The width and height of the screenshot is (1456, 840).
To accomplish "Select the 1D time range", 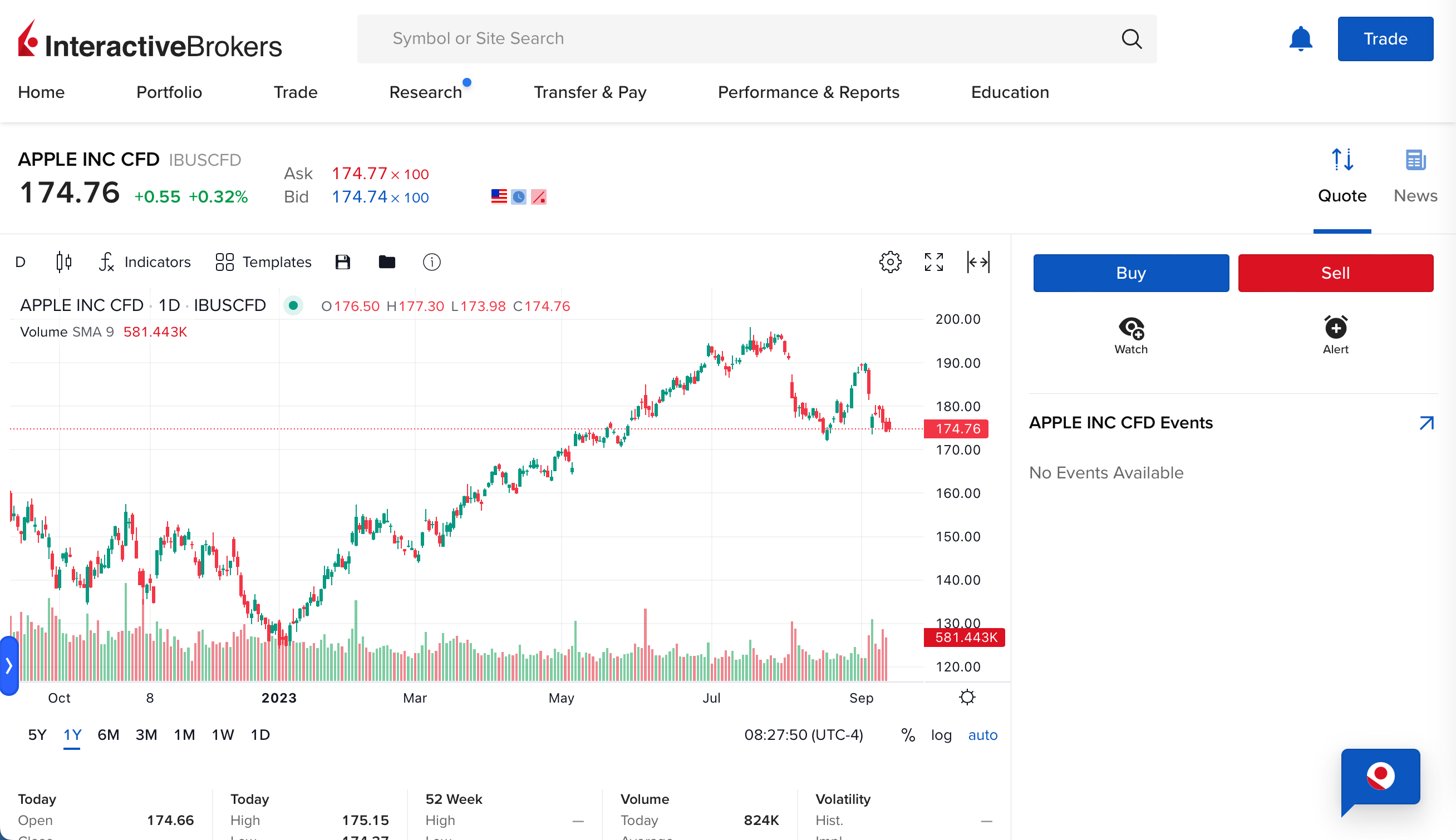I will pos(260,735).
